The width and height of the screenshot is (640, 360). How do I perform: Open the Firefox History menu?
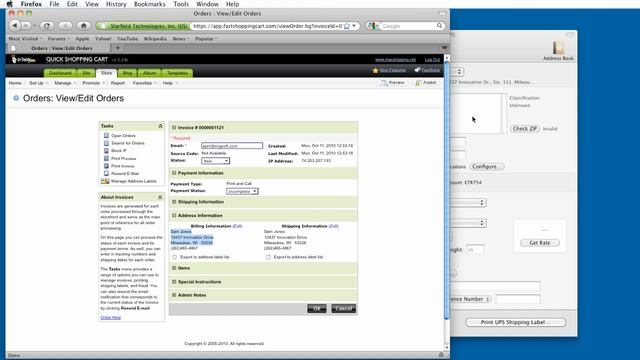pyautogui.click(x=116, y=4)
